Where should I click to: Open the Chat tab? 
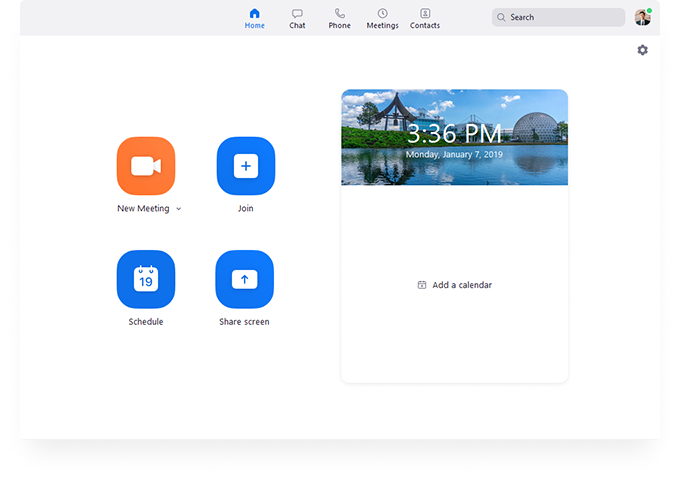click(297, 18)
